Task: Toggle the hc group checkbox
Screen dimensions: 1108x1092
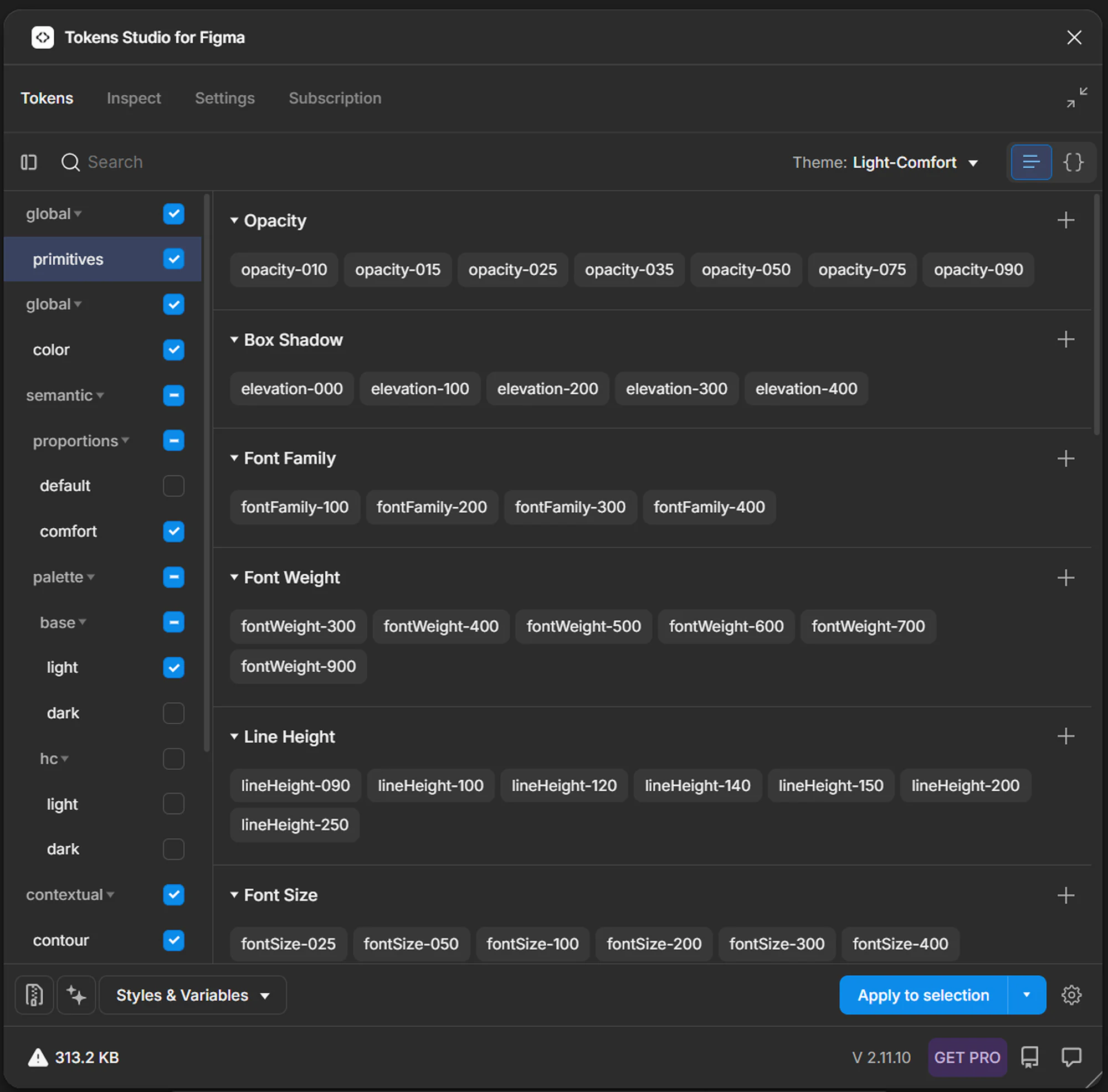Action: coord(173,759)
